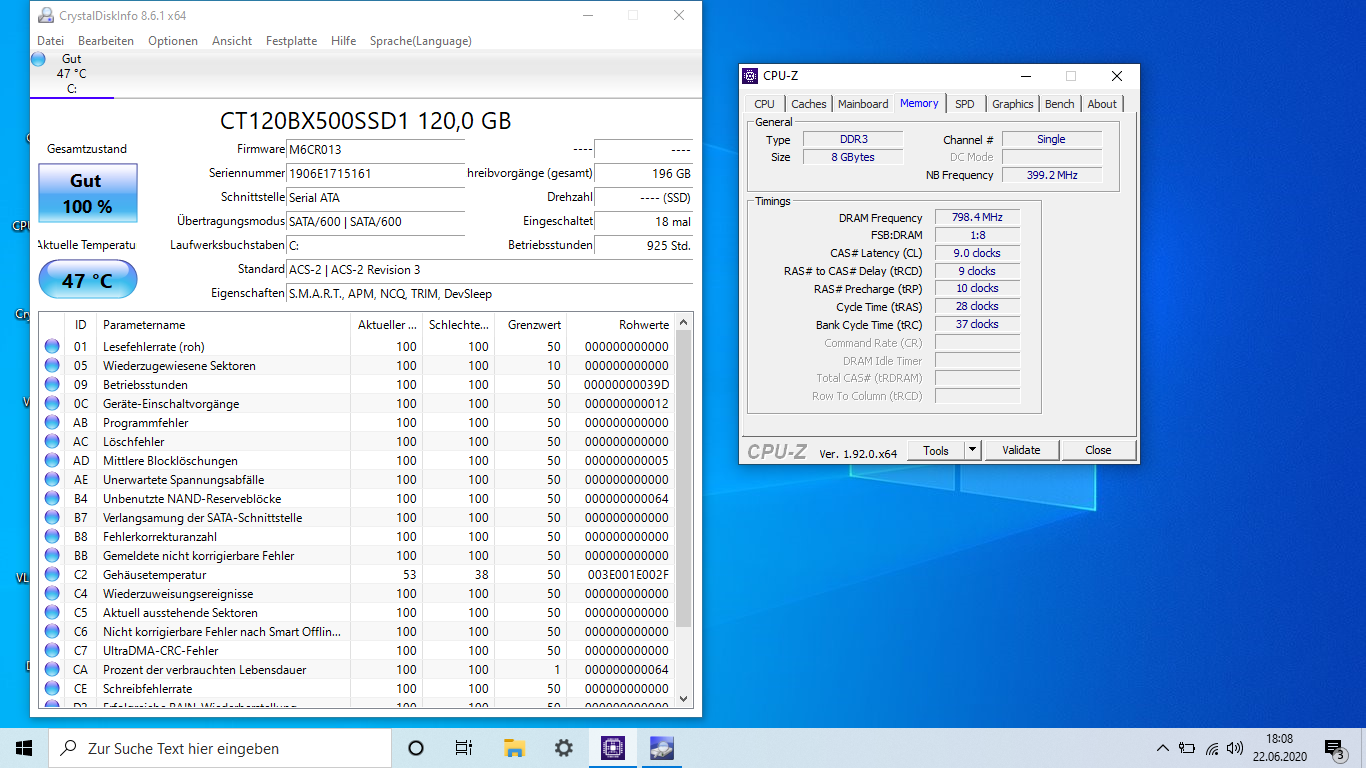Viewport: 1366px width, 768px height.
Task: Click the scroll down arrow of SMART list
Action: coord(684,699)
